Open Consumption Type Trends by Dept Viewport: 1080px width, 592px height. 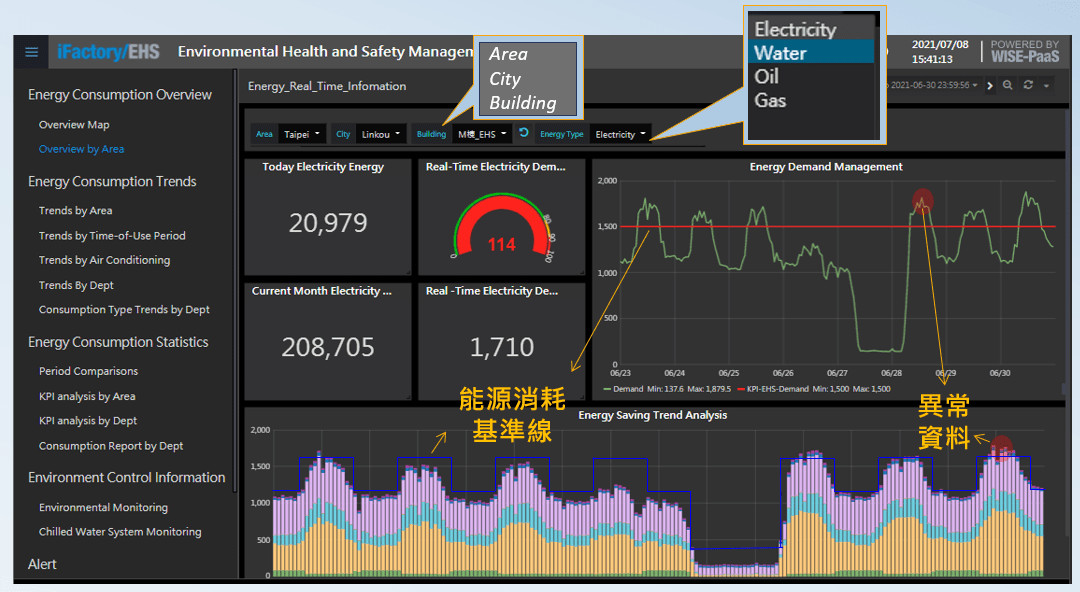124,310
